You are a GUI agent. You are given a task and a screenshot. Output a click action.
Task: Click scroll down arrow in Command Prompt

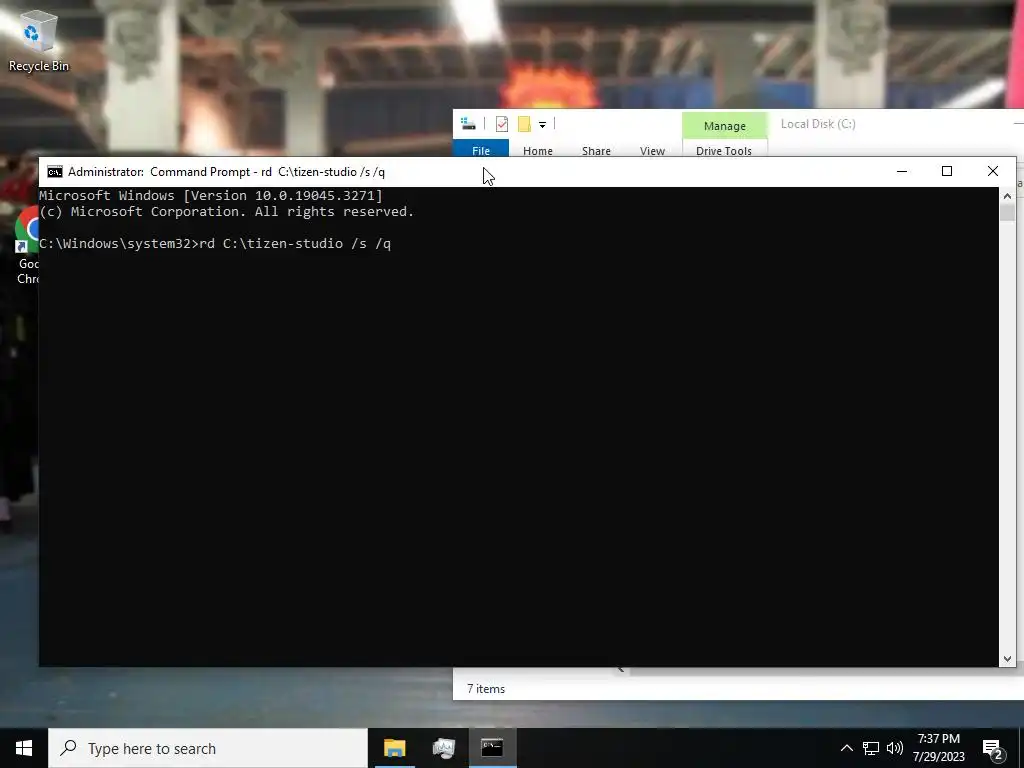pos(1007,659)
